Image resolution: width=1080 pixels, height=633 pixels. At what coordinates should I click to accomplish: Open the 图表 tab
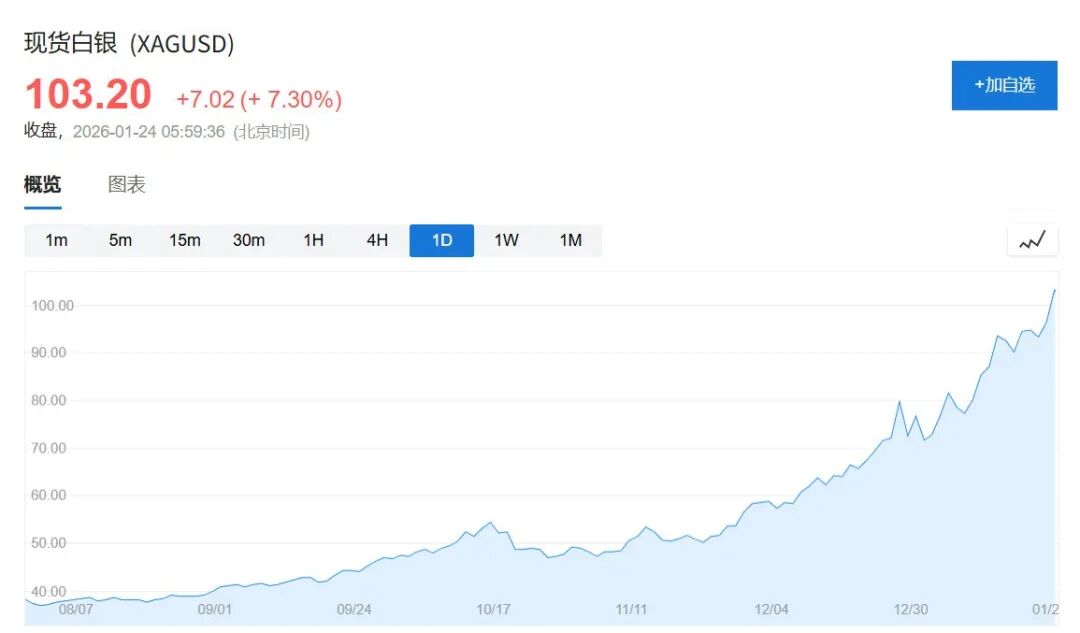coord(127,185)
